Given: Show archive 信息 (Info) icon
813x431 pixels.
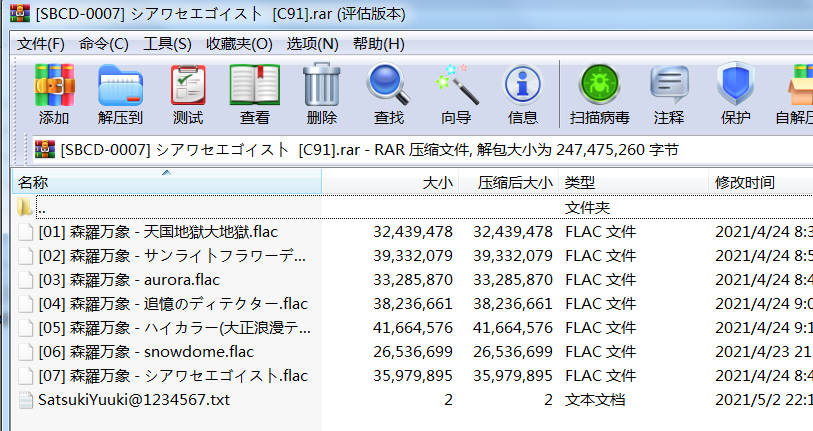Looking at the screenshot, I should [522, 95].
